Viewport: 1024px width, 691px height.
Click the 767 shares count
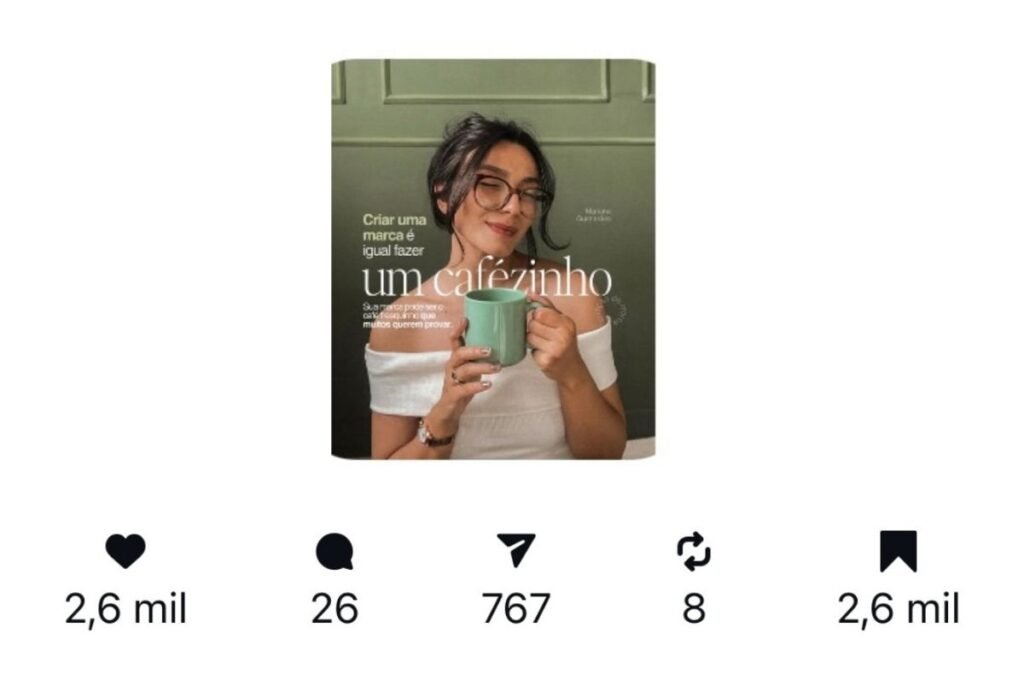tap(516, 609)
